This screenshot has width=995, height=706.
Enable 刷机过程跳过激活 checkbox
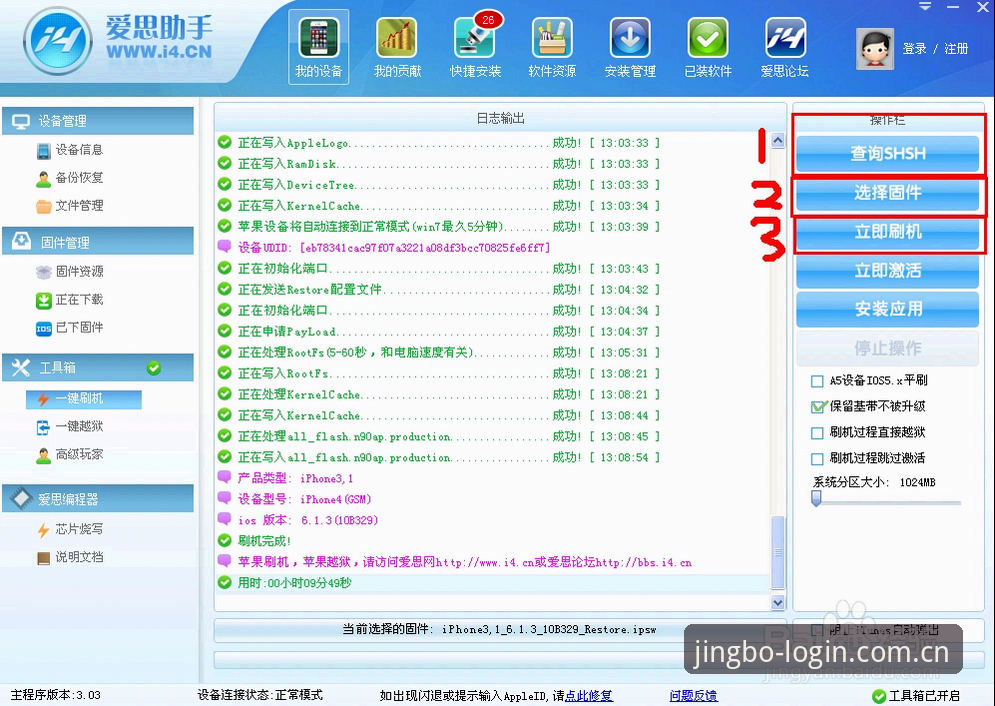coord(817,459)
